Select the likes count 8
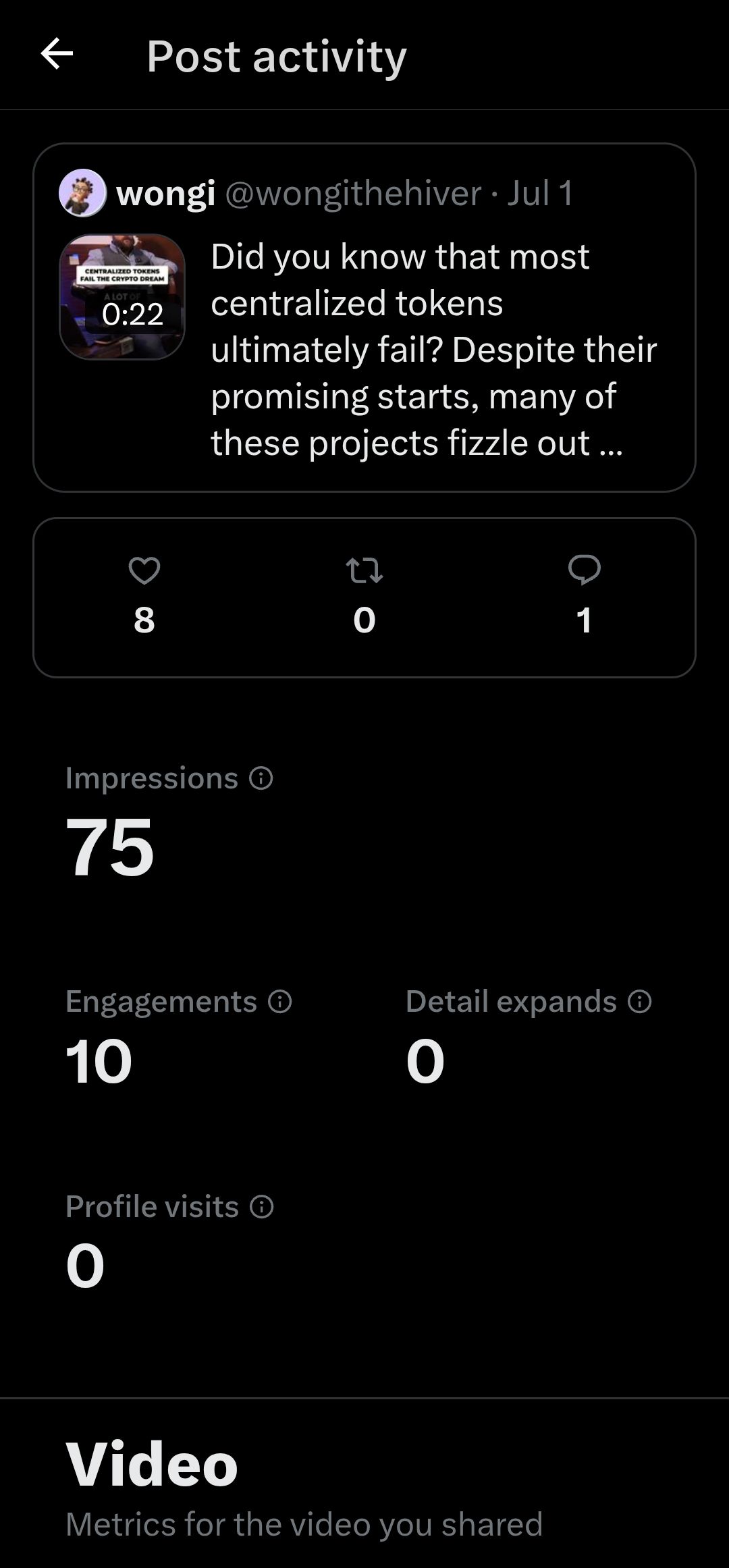The width and height of the screenshot is (729, 1568). [x=144, y=620]
